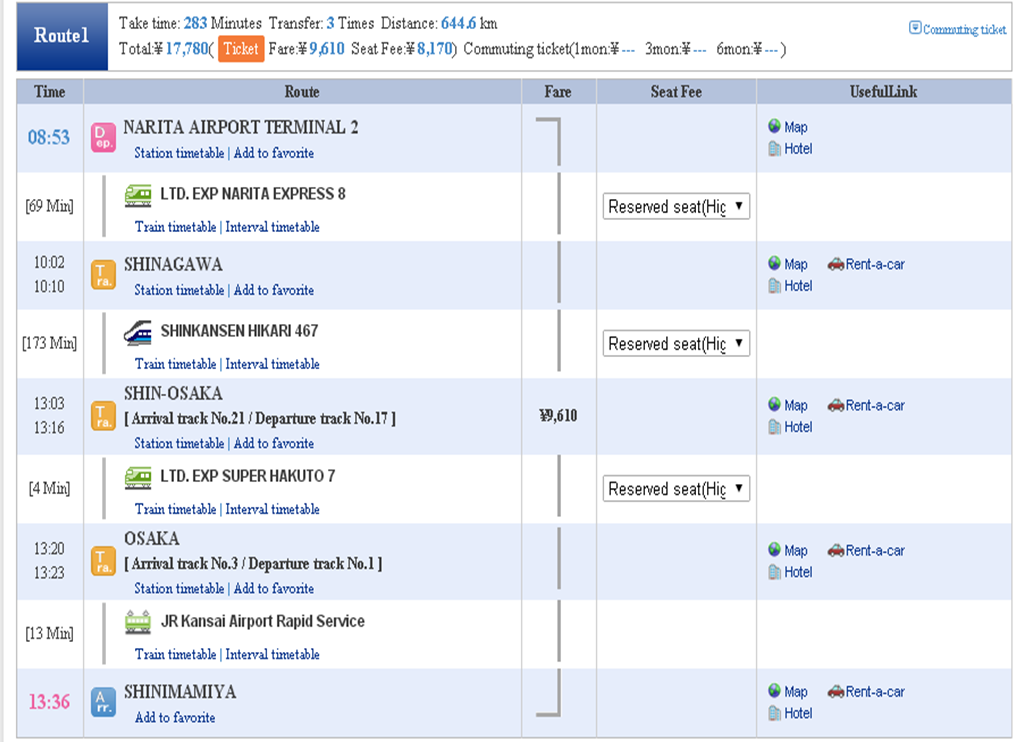Click the globe Map icon in Shinimamiya row
This screenshot has height=742, width=1021.
[x=774, y=691]
